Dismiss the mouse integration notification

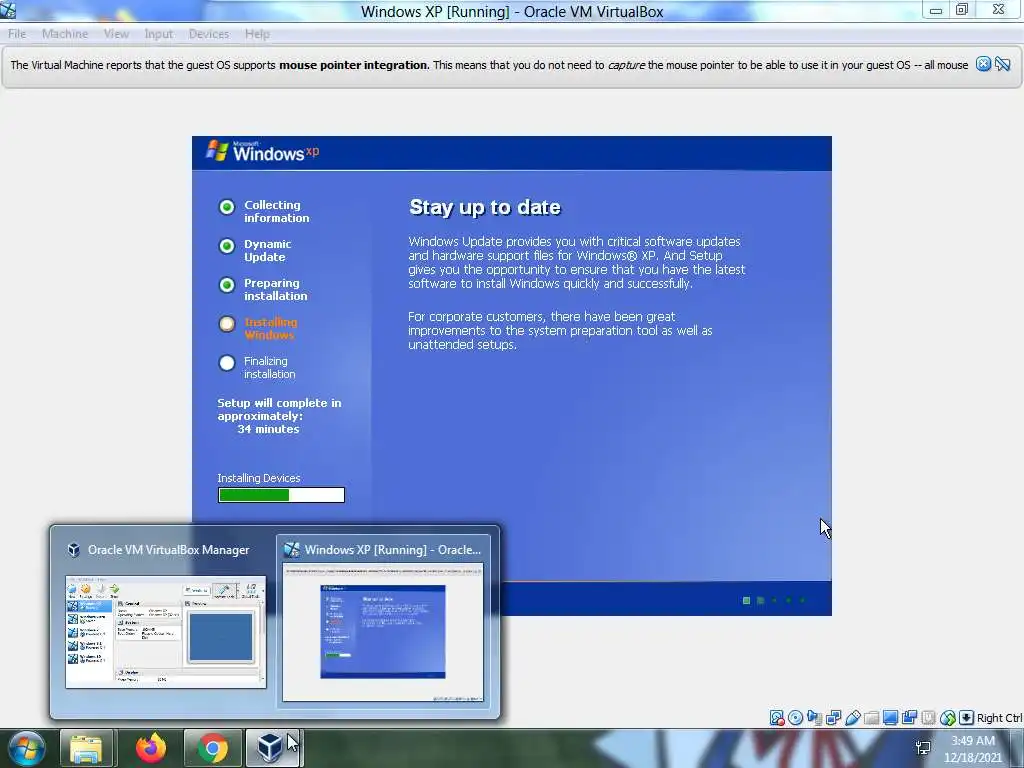tap(984, 63)
